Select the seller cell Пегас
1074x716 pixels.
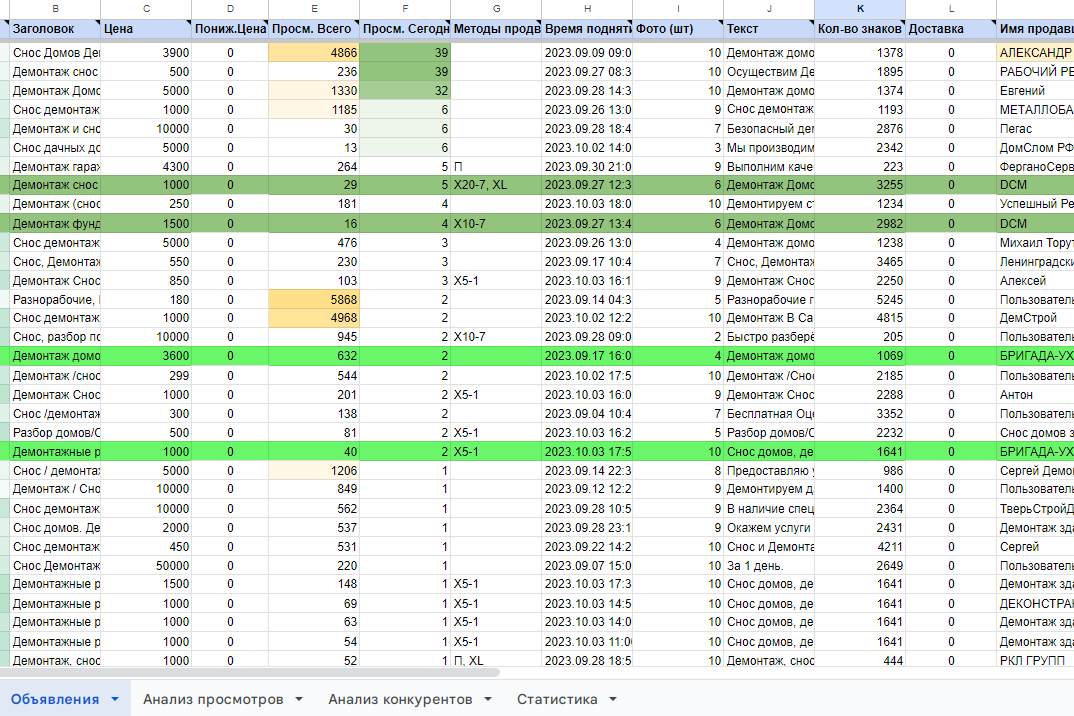[x=1035, y=129]
